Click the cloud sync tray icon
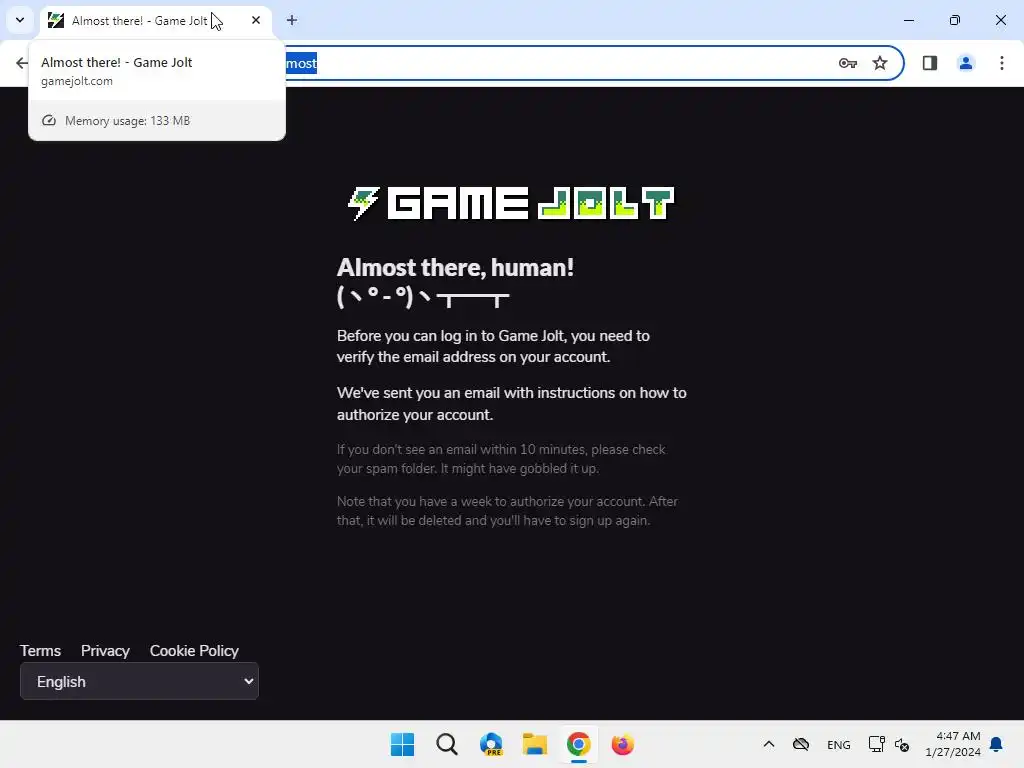Viewport: 1024px width, 768px height. [x=801, y=744]
